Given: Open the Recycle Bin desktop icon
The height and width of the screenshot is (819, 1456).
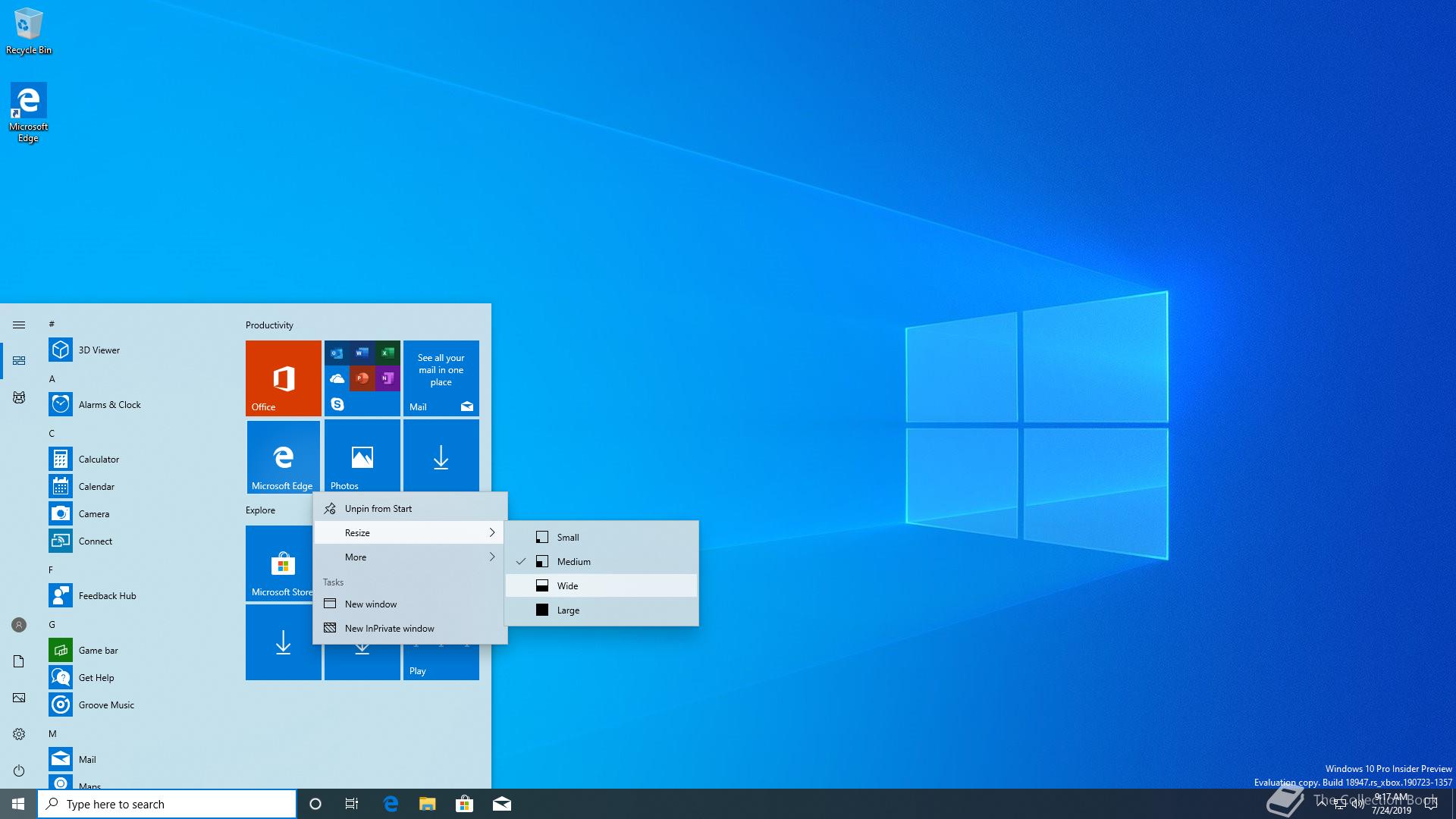Looking at the screenshot, I should (x=29, y=31).
